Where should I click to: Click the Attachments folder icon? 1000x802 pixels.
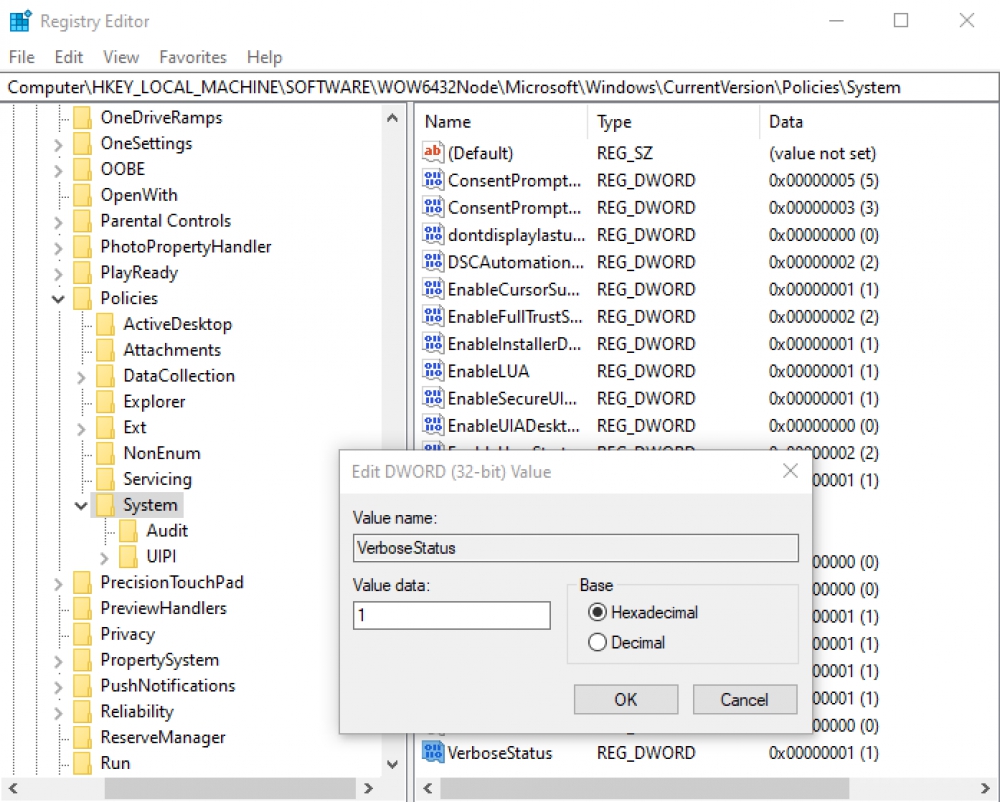tap(105, 349)
